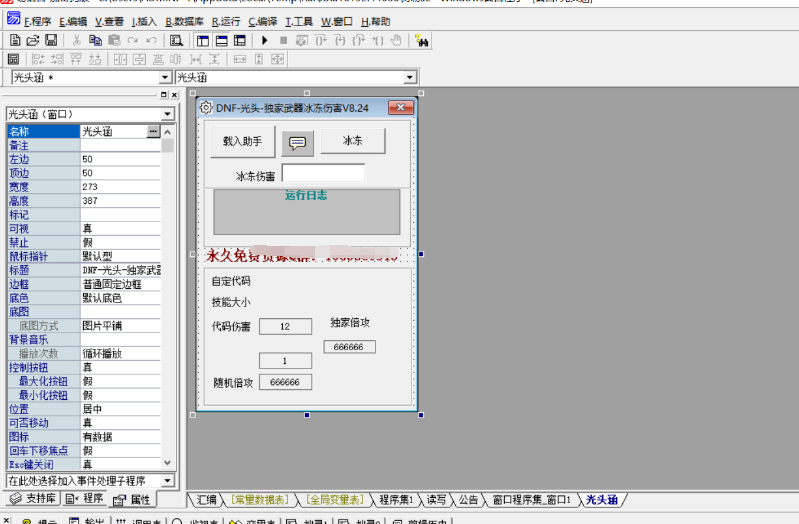Select the 最大化按钮 property row
Image resolution: width=799 pixels, height=524 pixels.
(84, 381)
